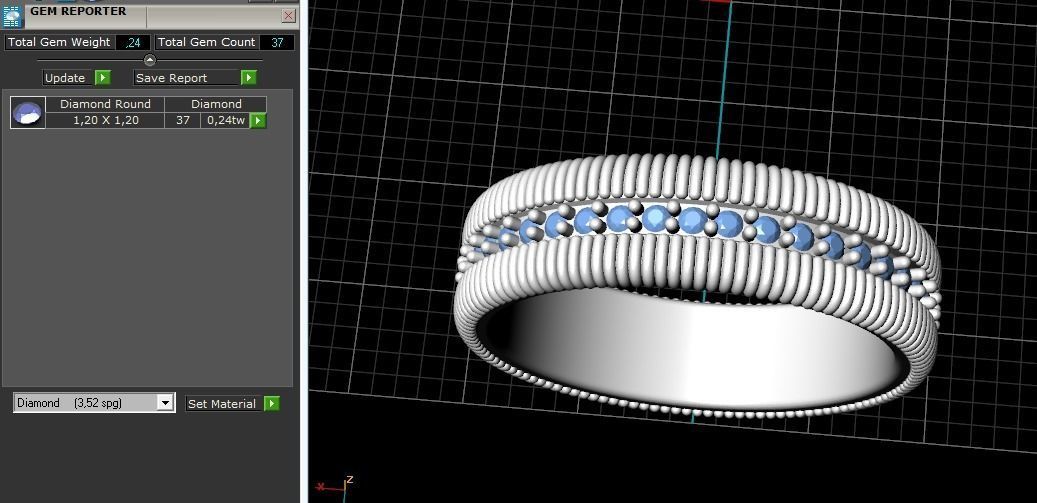Image resolution: width=1037 pixels, height=503 pixels.
Task: Click the XZ axis indicator in viewport
Action: [335, 485]
